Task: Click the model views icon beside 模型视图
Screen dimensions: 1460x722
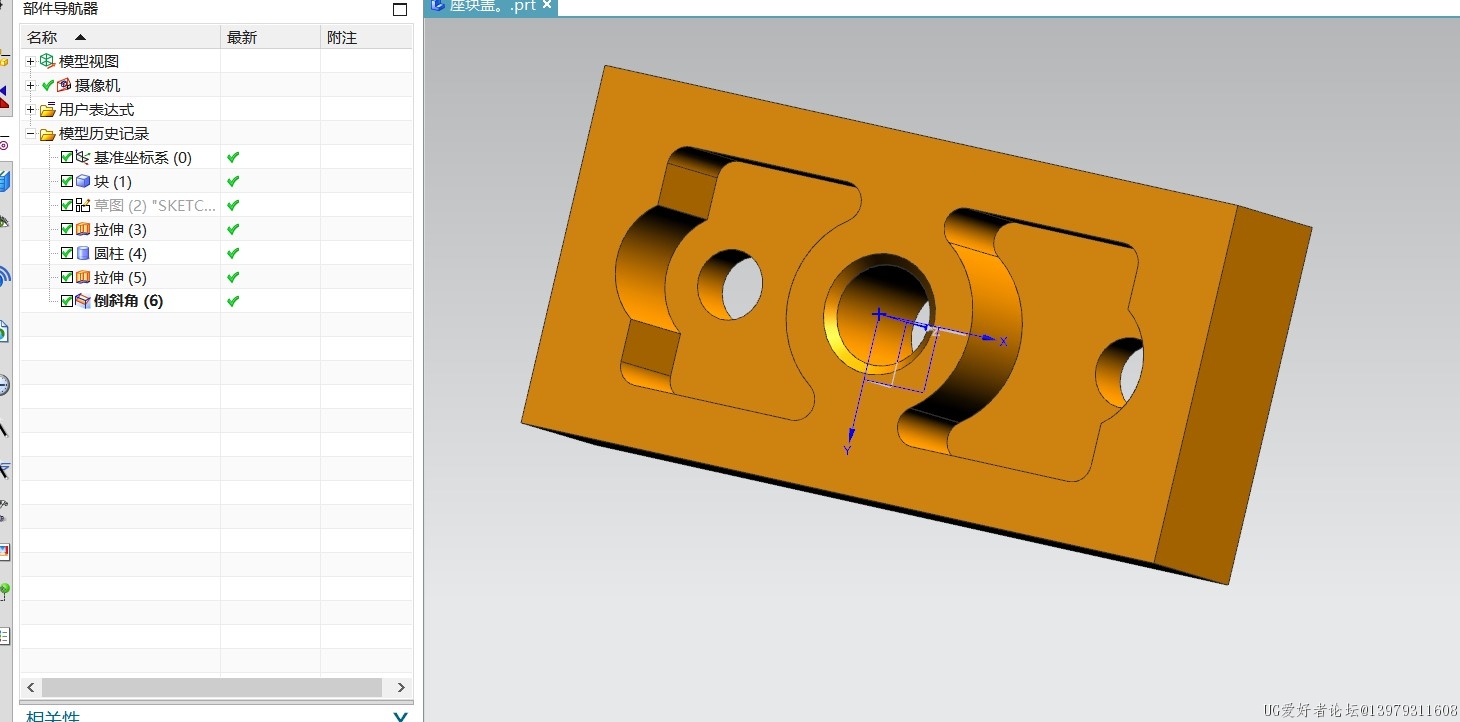Action: click(x=47, y=61)
